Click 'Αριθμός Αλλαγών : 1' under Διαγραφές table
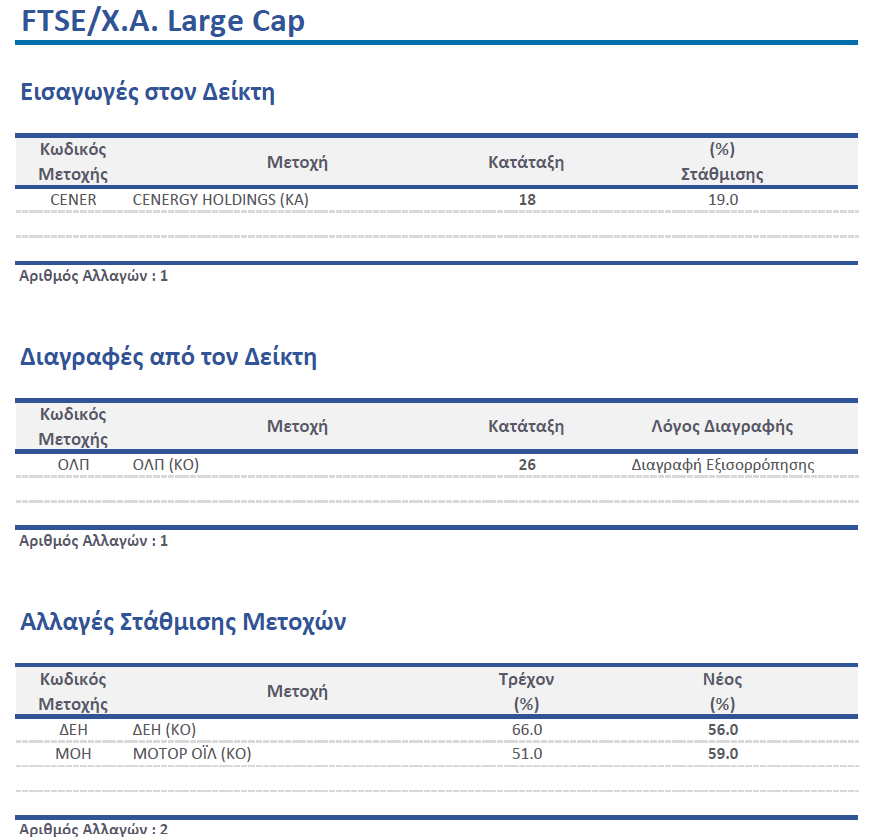The width and height of the screenshot is (876, 837). (93, 540)
